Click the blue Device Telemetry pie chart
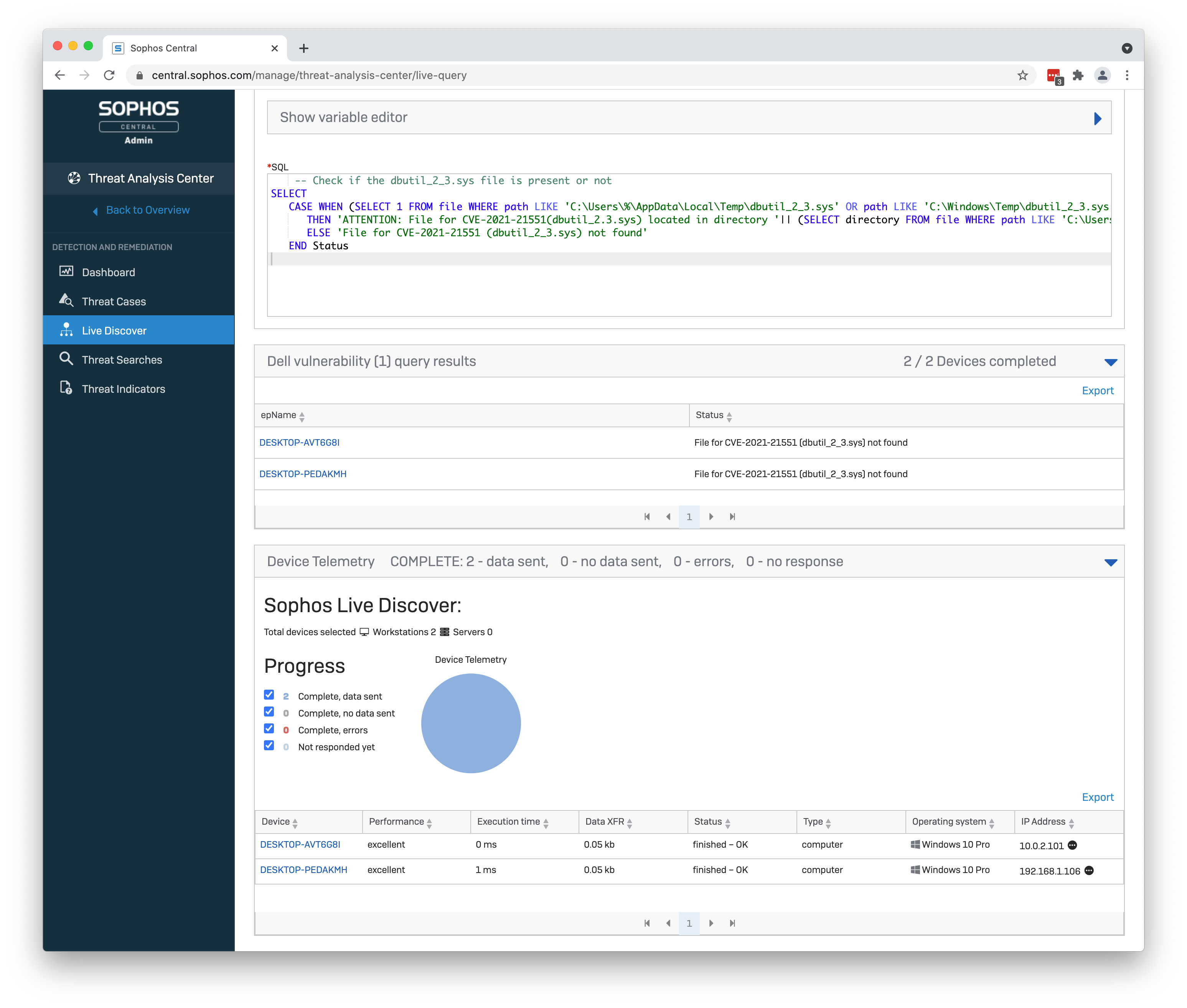1187x1008 pixels. (471, 723)
